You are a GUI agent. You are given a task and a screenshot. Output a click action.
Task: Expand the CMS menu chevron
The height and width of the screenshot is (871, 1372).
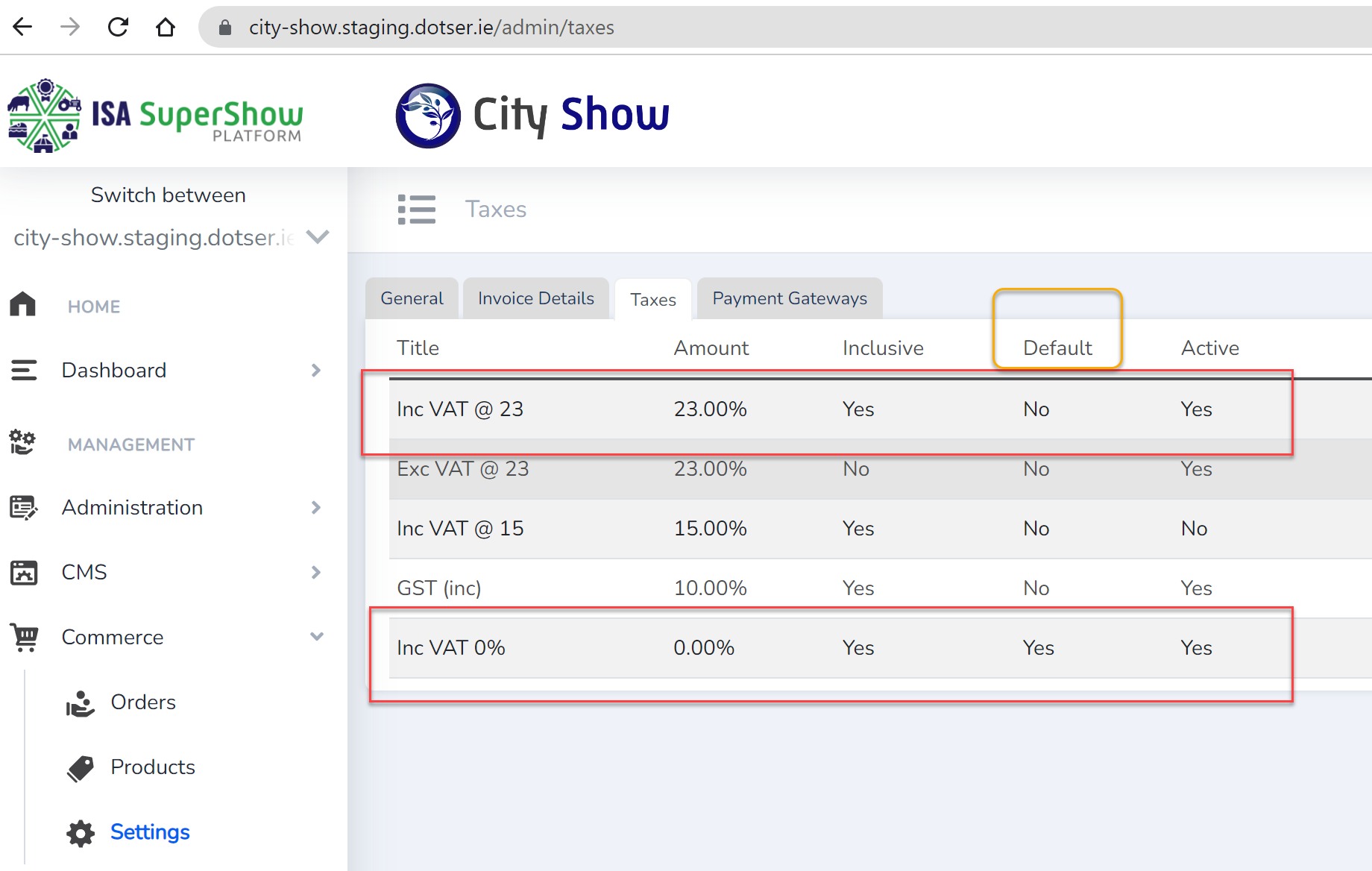[x=316, y=572]
